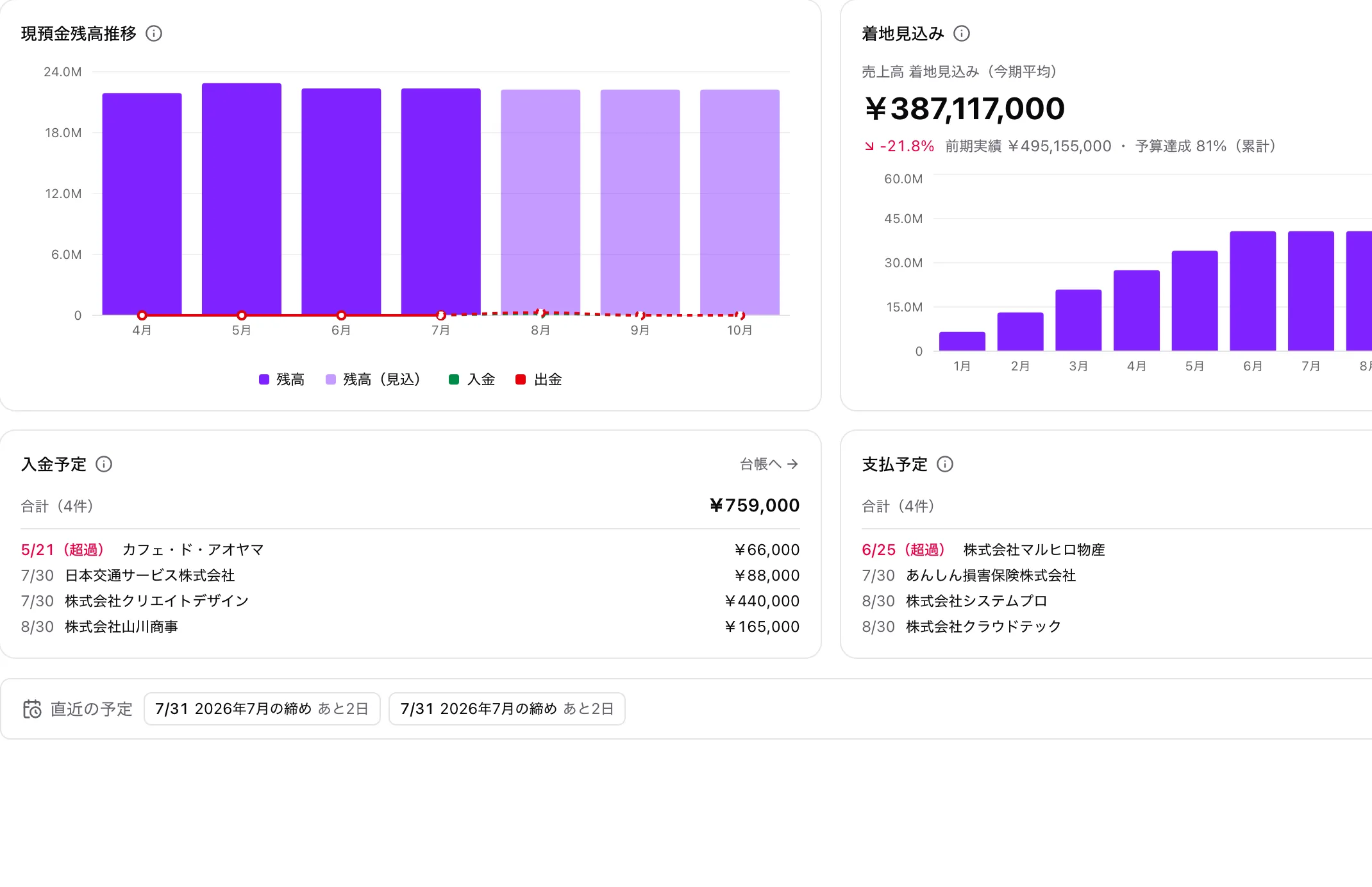Screen dimensions: 1372x887
Task: Select 株式会社クラウドテック payment row
Action: coord(1117,627)
